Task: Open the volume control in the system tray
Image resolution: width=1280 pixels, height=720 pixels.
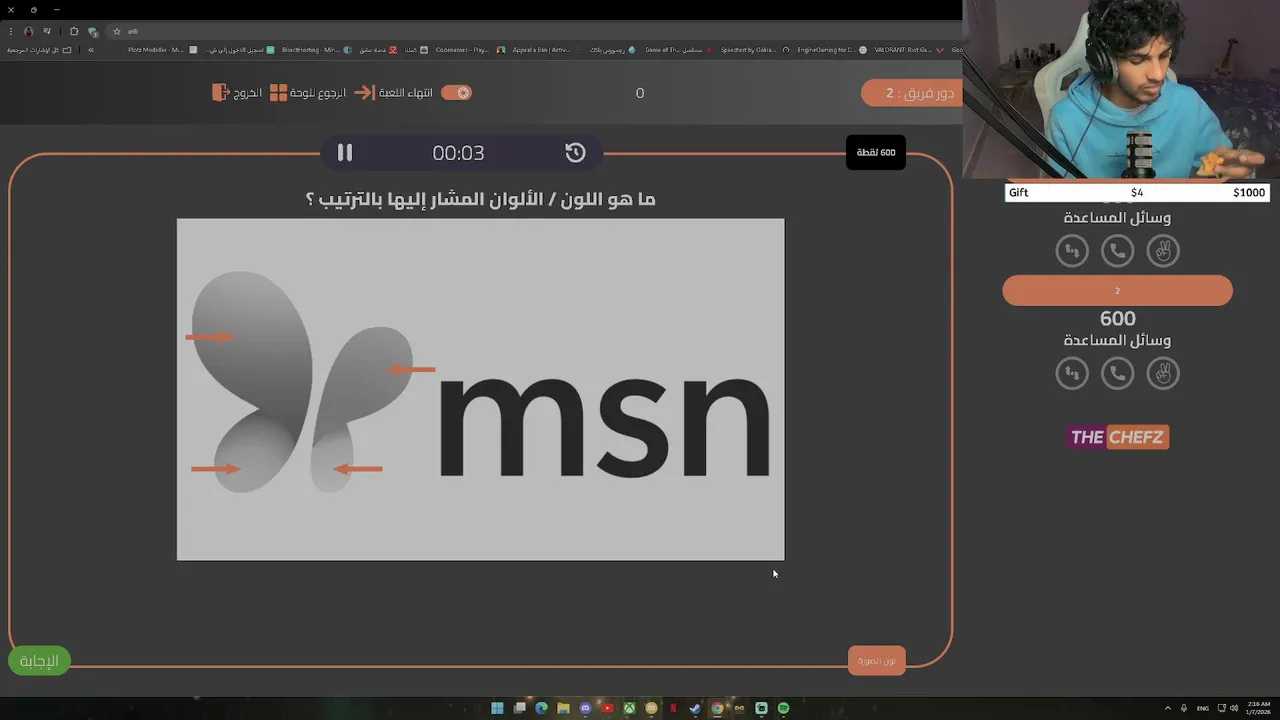Action: 1233,708
